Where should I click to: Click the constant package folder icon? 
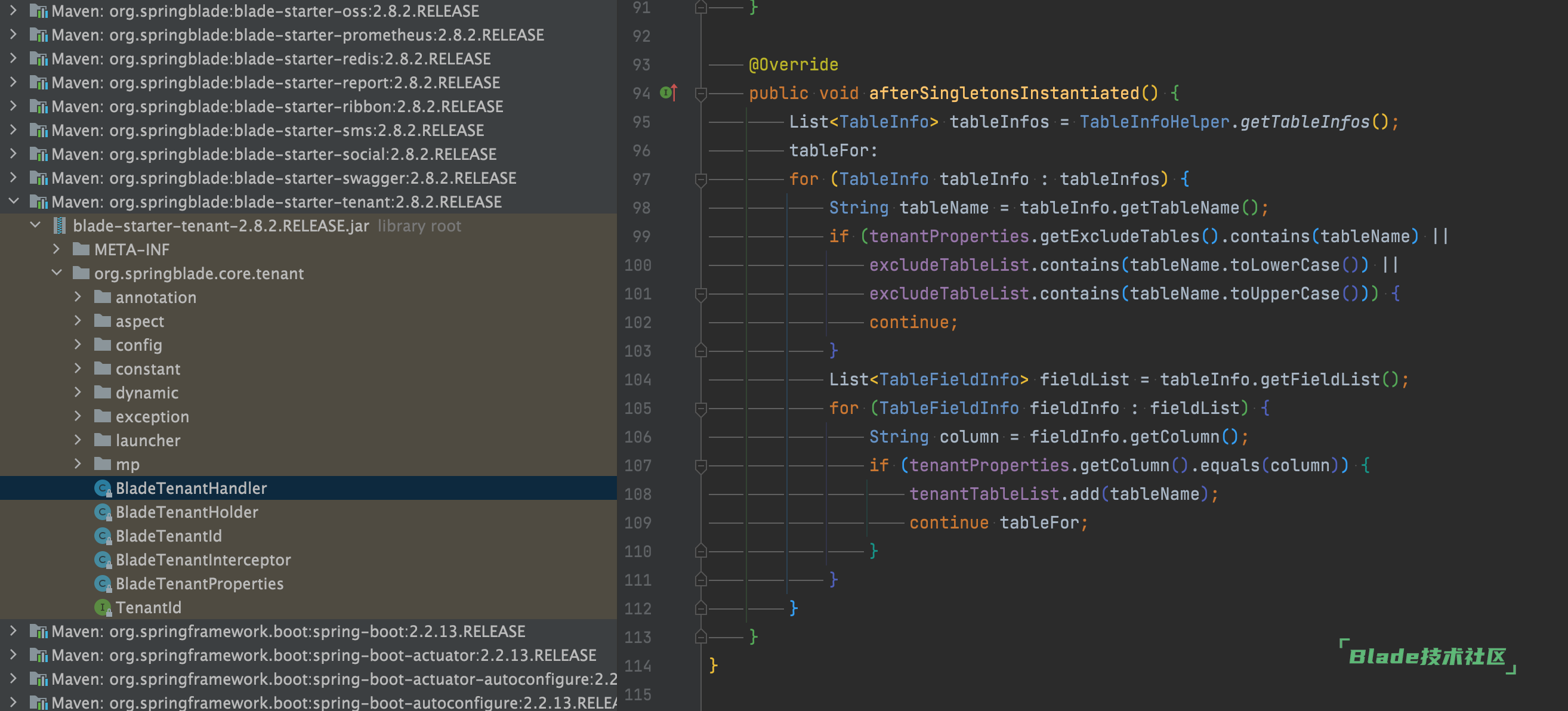coord(103,368)
